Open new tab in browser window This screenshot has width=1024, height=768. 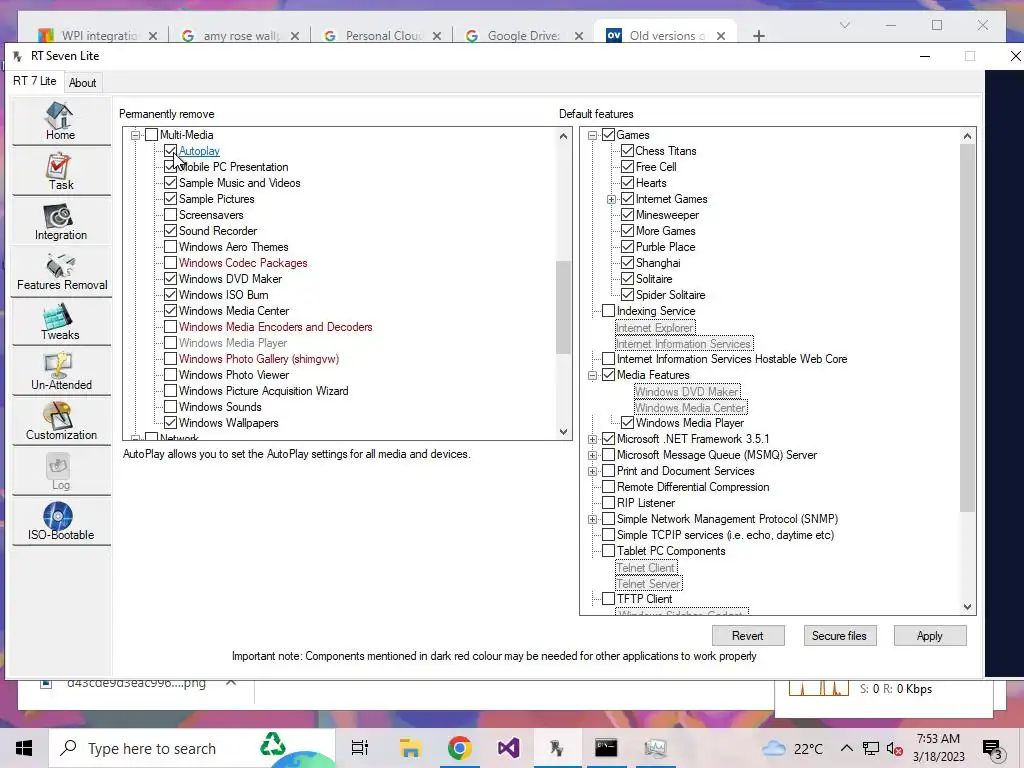click(758, 36)
